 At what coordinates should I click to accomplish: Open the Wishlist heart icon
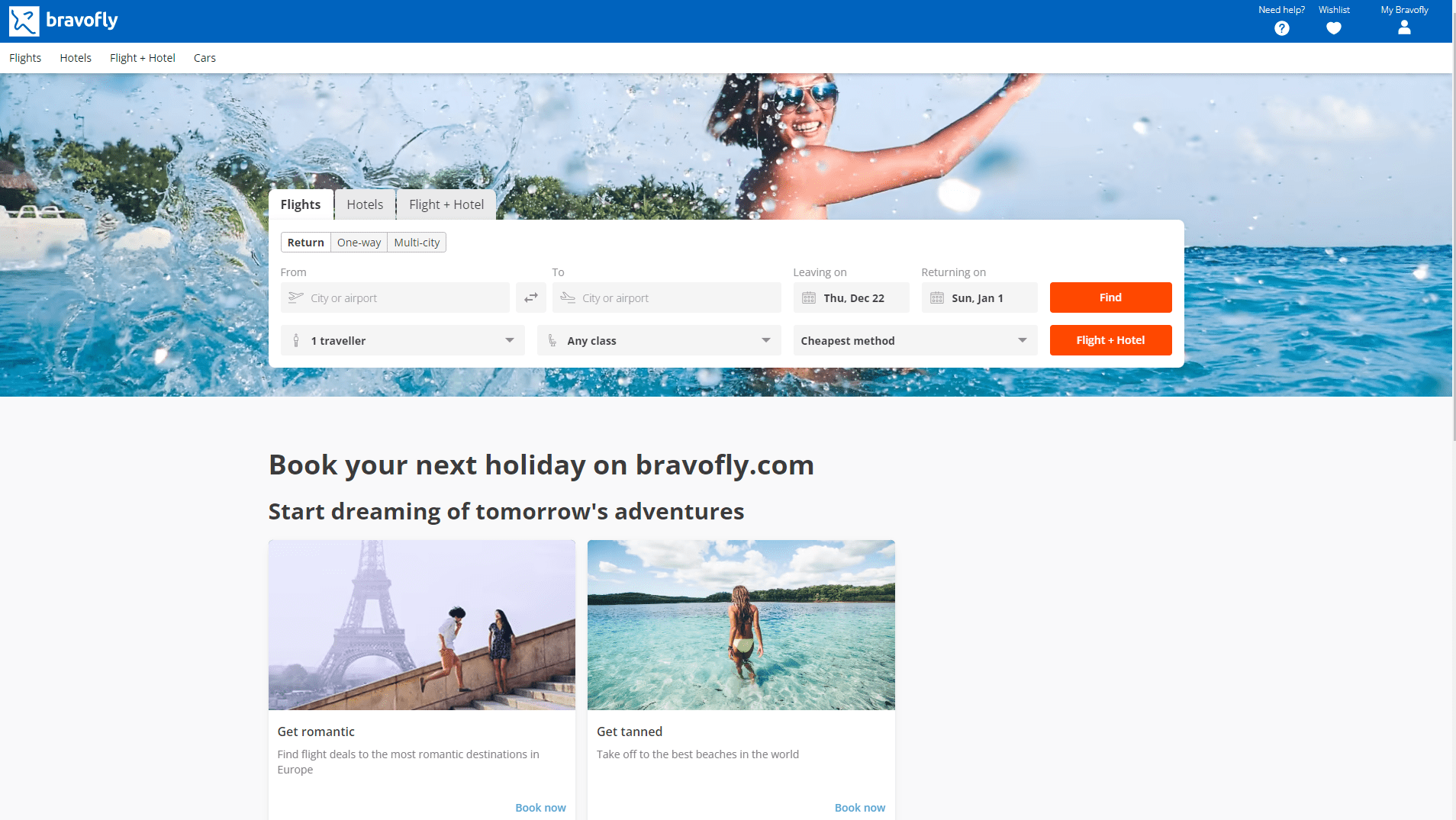point(1333,28)
